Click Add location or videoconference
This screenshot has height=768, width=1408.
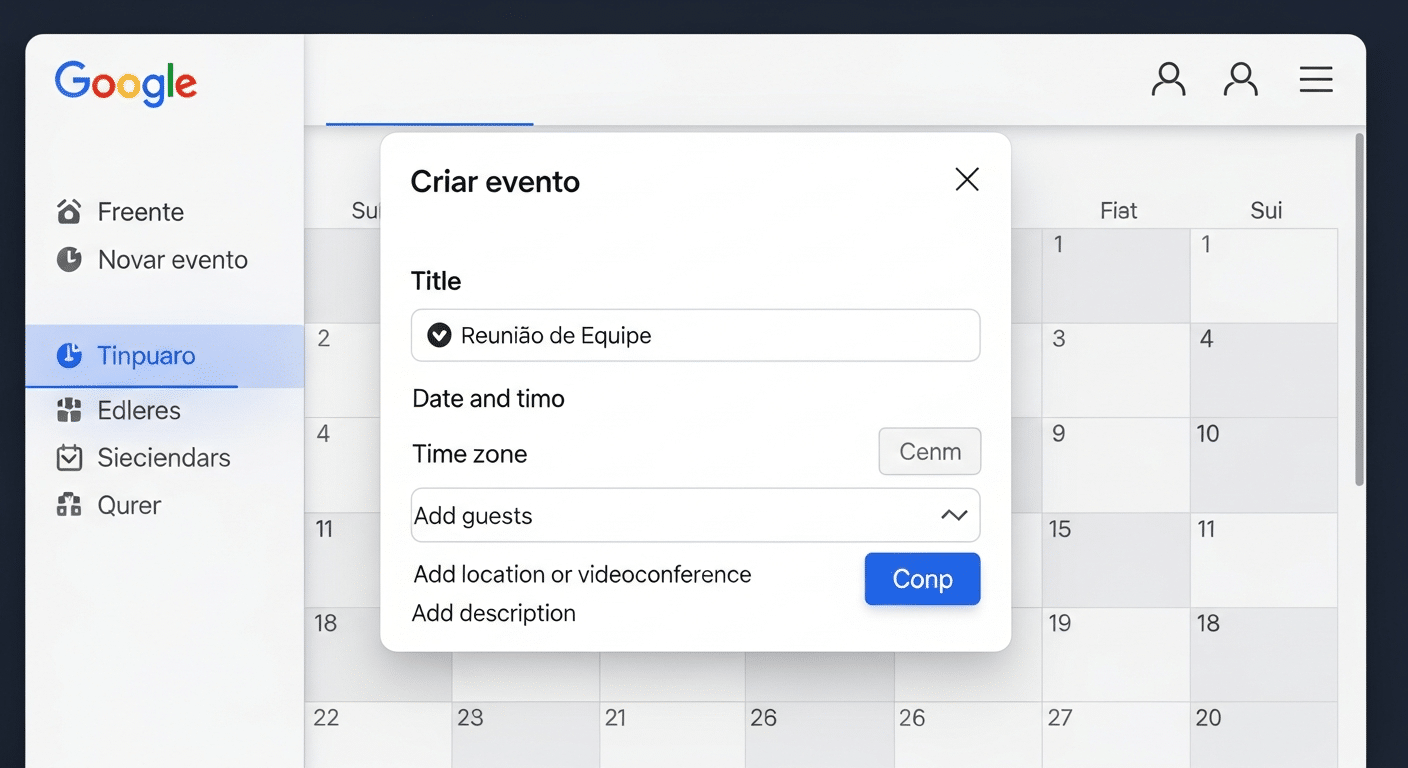[581, 574]
